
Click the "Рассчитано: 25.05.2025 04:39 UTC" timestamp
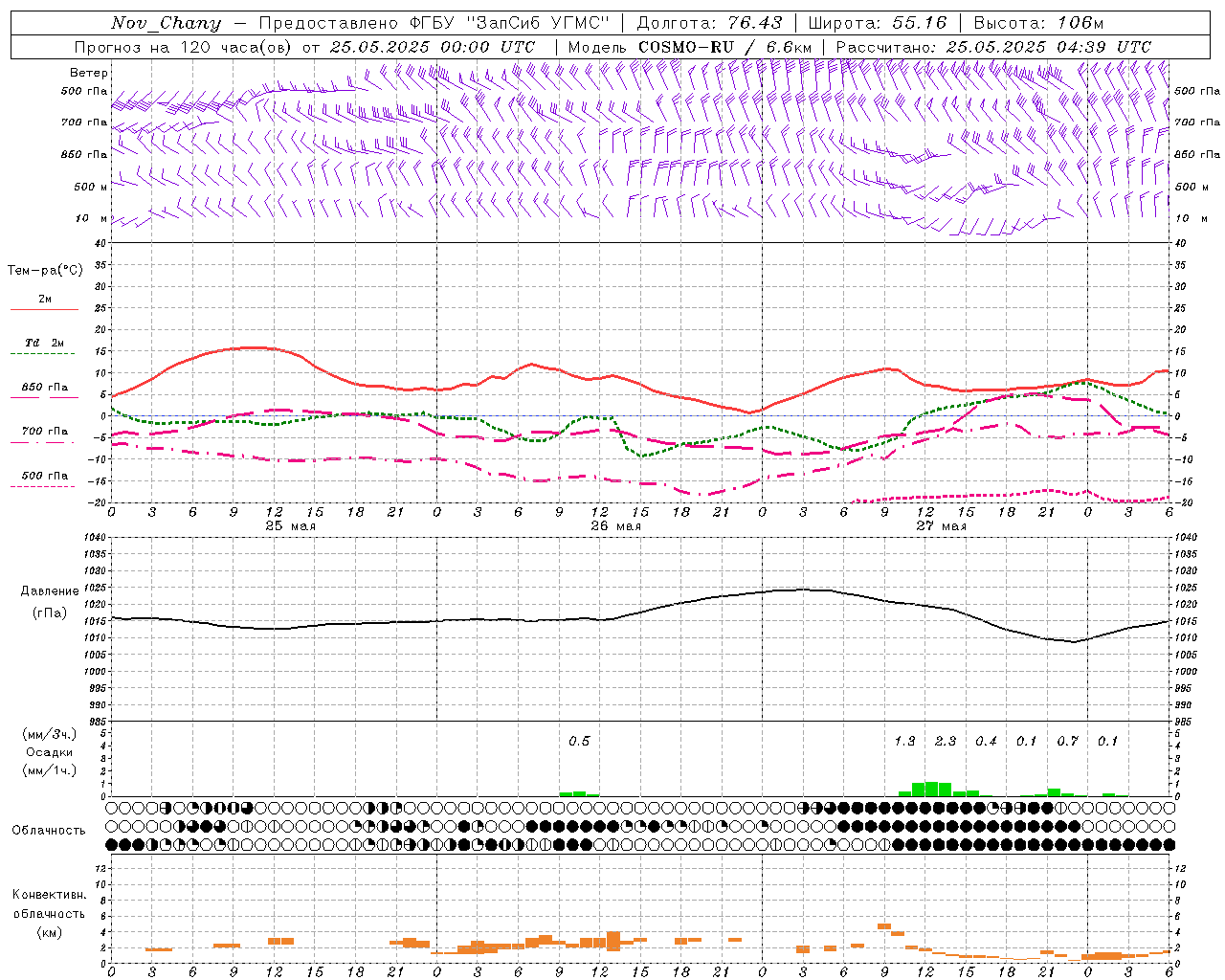pos(993,47)
